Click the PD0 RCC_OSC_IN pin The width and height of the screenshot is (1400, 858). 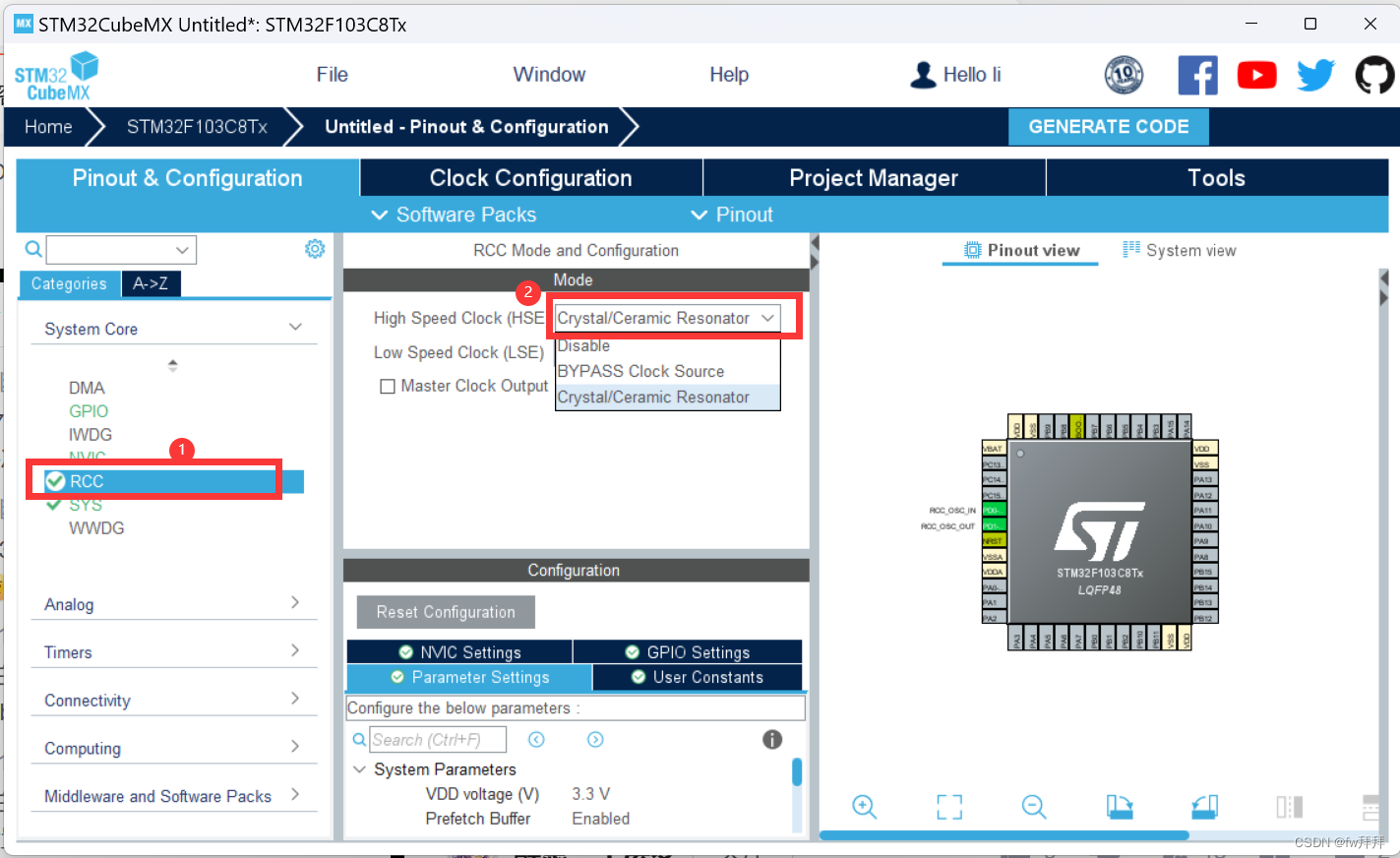(x=994, y=510)
